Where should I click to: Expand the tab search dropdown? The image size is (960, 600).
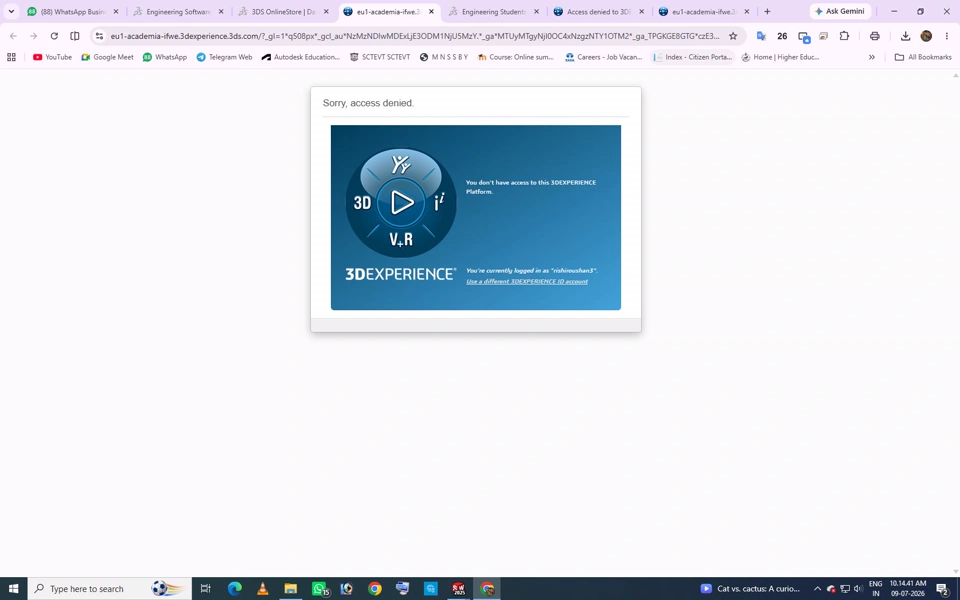(x=11, y=11)
